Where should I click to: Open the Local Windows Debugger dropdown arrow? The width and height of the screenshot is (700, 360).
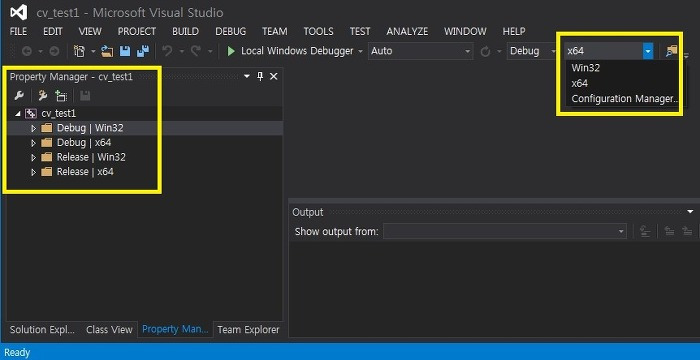360,51
